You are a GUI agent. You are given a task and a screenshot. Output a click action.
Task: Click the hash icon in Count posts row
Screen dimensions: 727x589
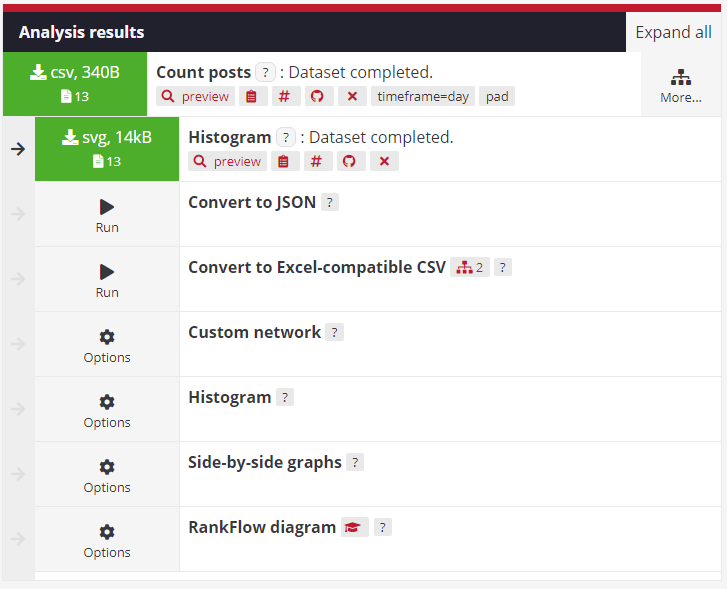tap(285, 96)
